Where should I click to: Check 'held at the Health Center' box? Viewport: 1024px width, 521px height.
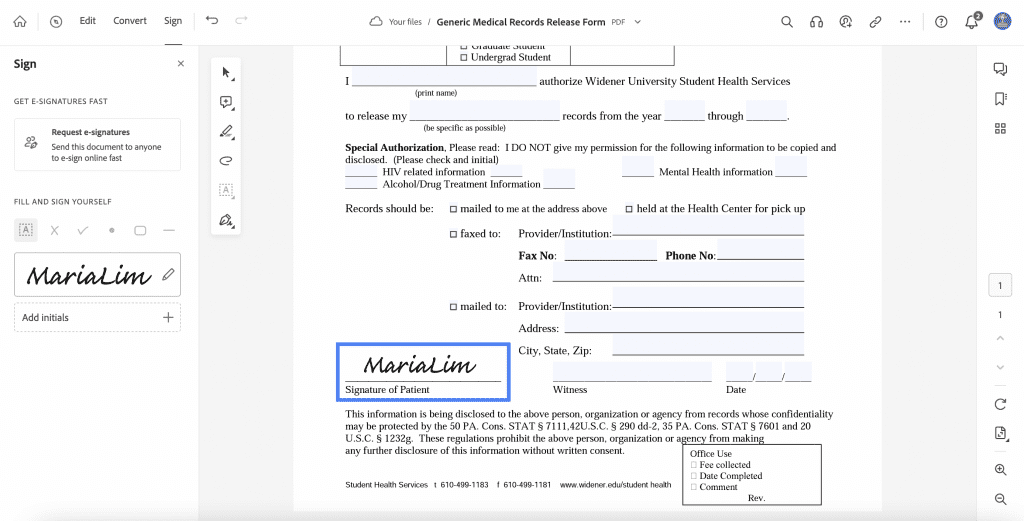pos(630,210)
